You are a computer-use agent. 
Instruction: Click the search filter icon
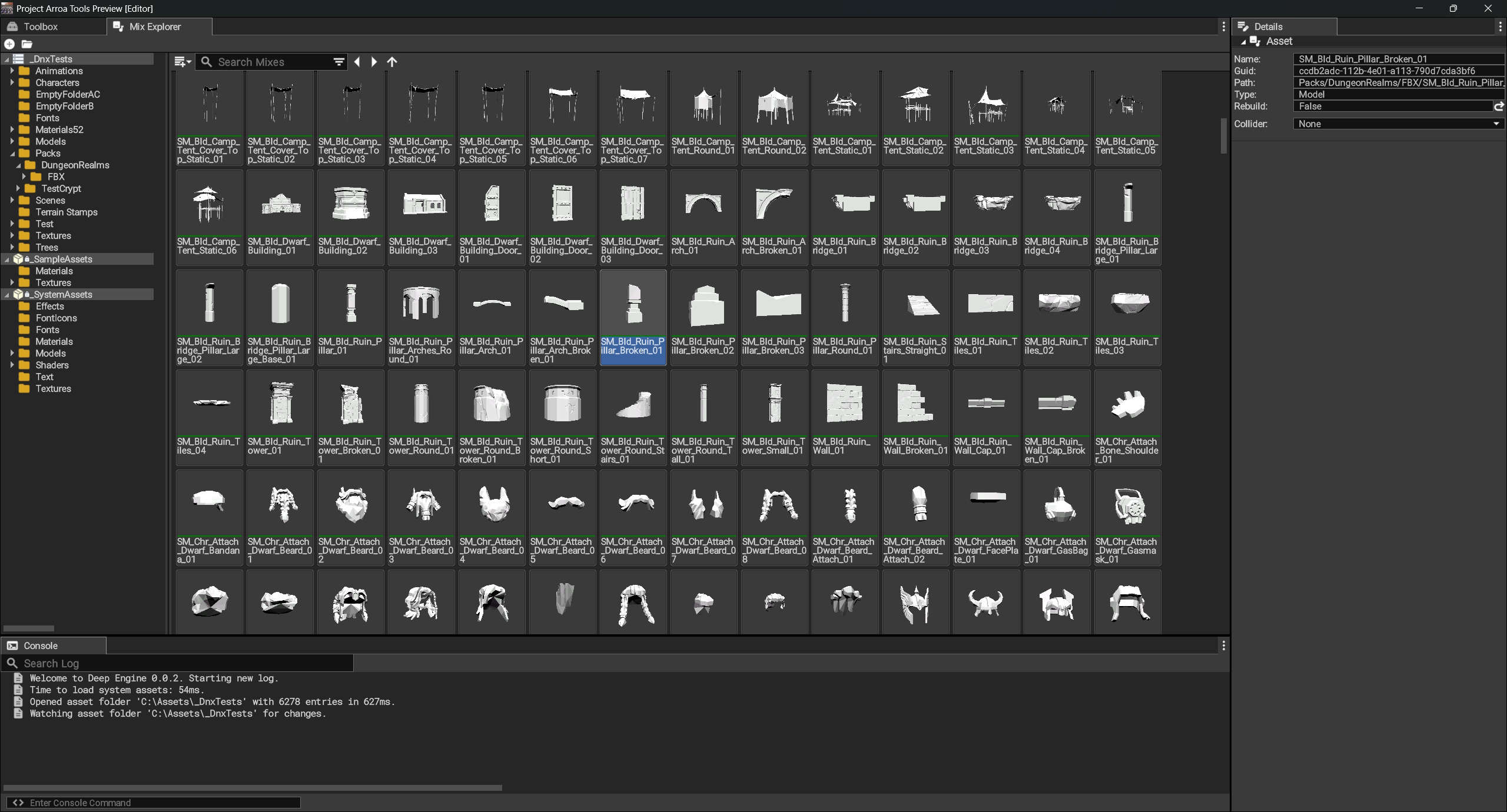(339, 62)
